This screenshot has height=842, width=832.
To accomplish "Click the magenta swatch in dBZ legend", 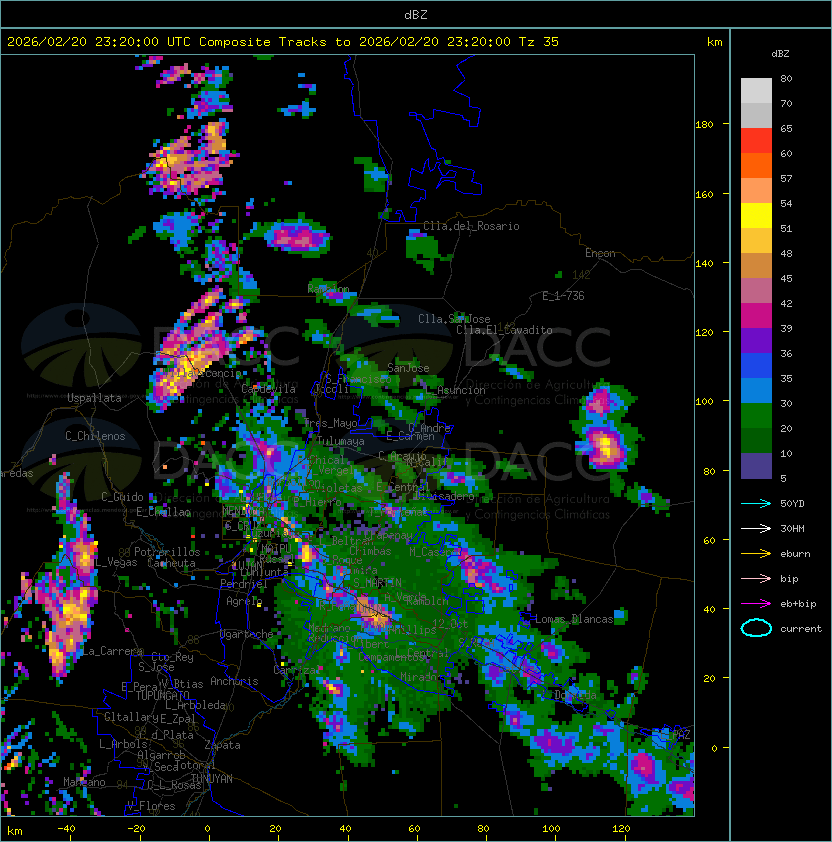I will click(x=756, y=316).
